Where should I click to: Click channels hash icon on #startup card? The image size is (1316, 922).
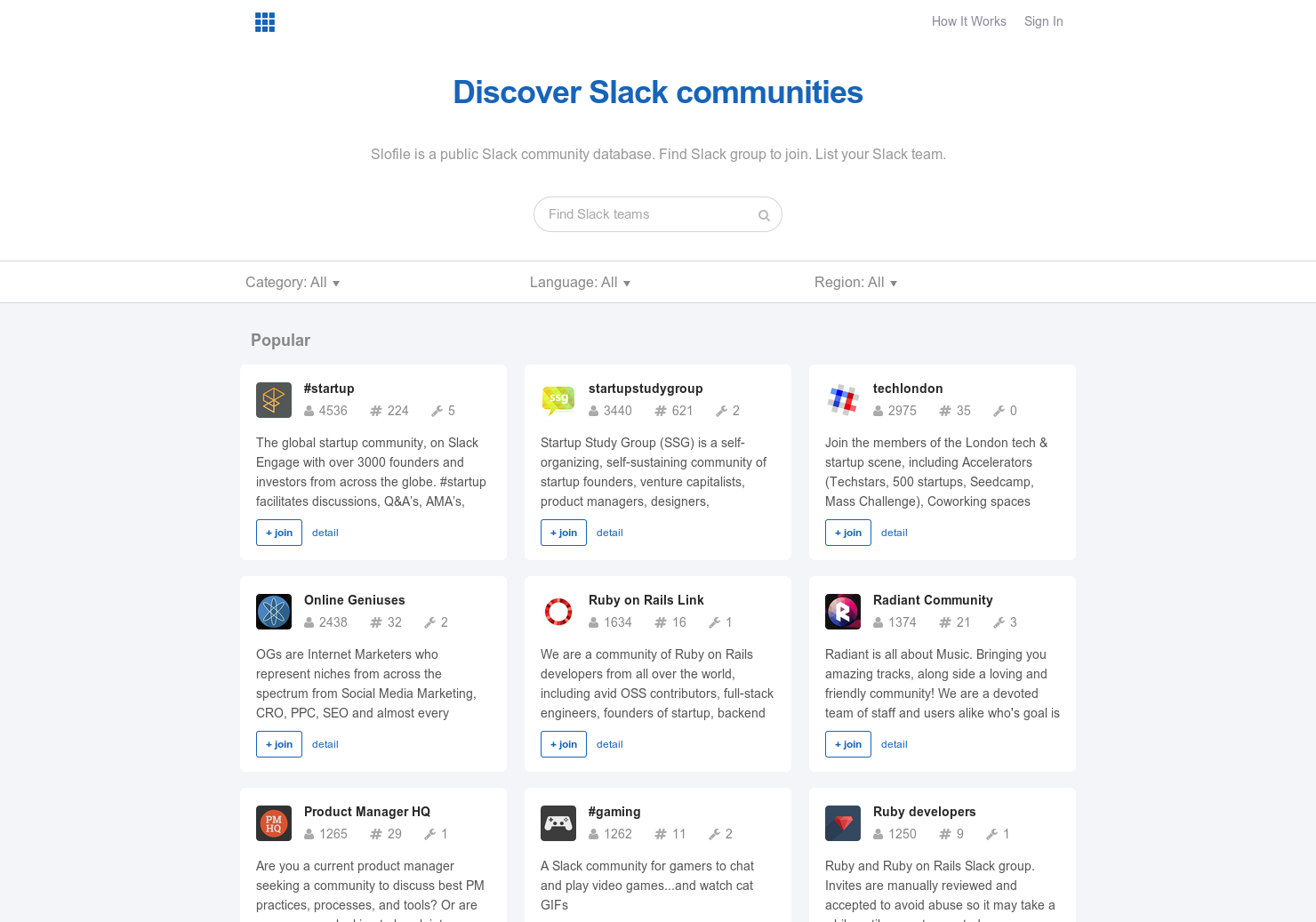376,411
